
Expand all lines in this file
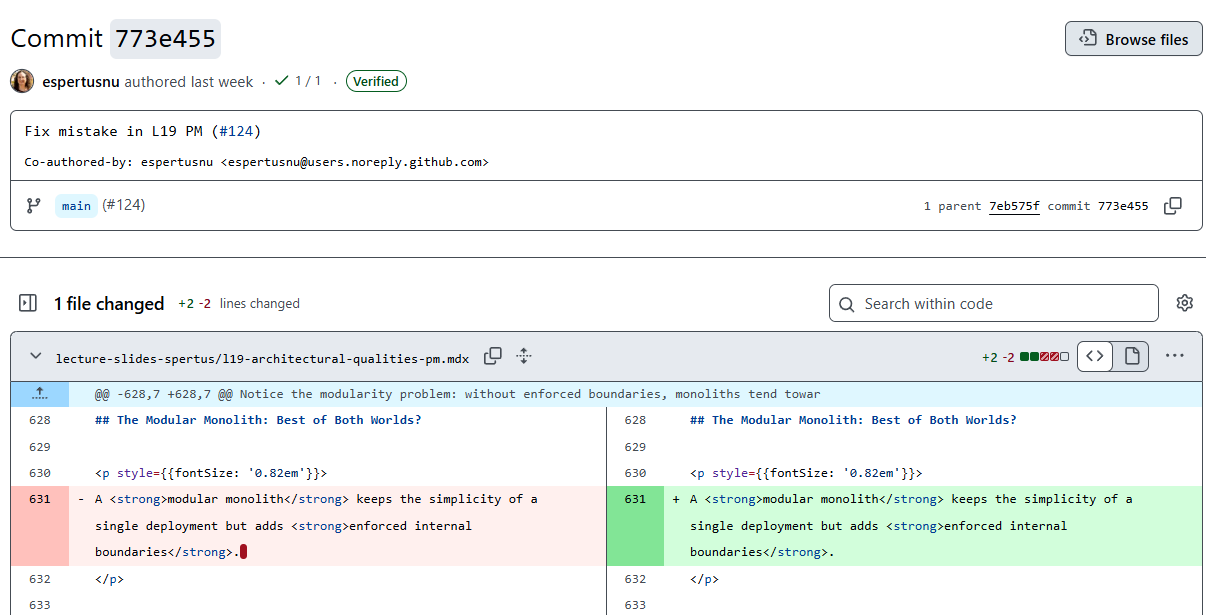(x=523, y=356)
